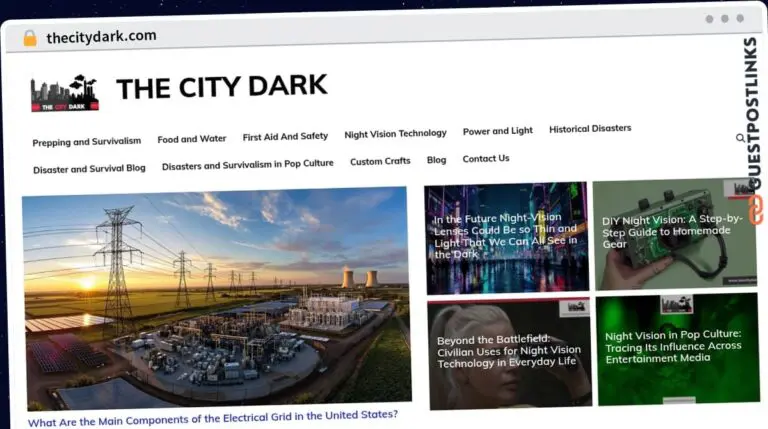Select Night Vision Technology menu item
Image resolution: width=768 pixels, height=429 pixels.
coord(395,133)
